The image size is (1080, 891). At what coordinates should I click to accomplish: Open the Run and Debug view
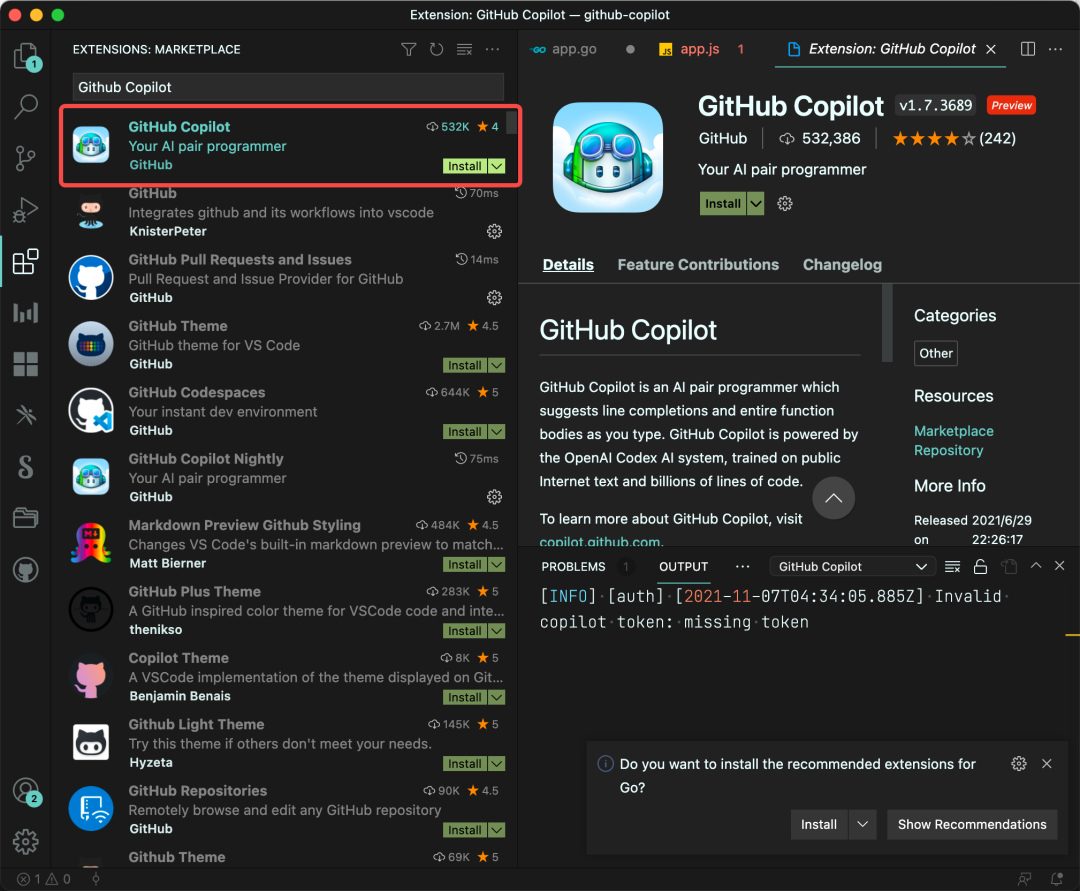[25, 210]
